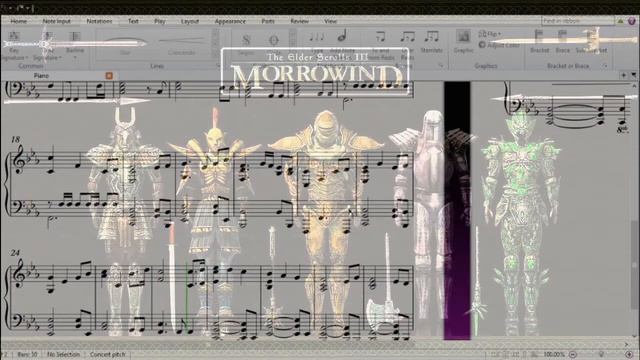
Task: Select the Piano document tab
Action: (41, 76)
